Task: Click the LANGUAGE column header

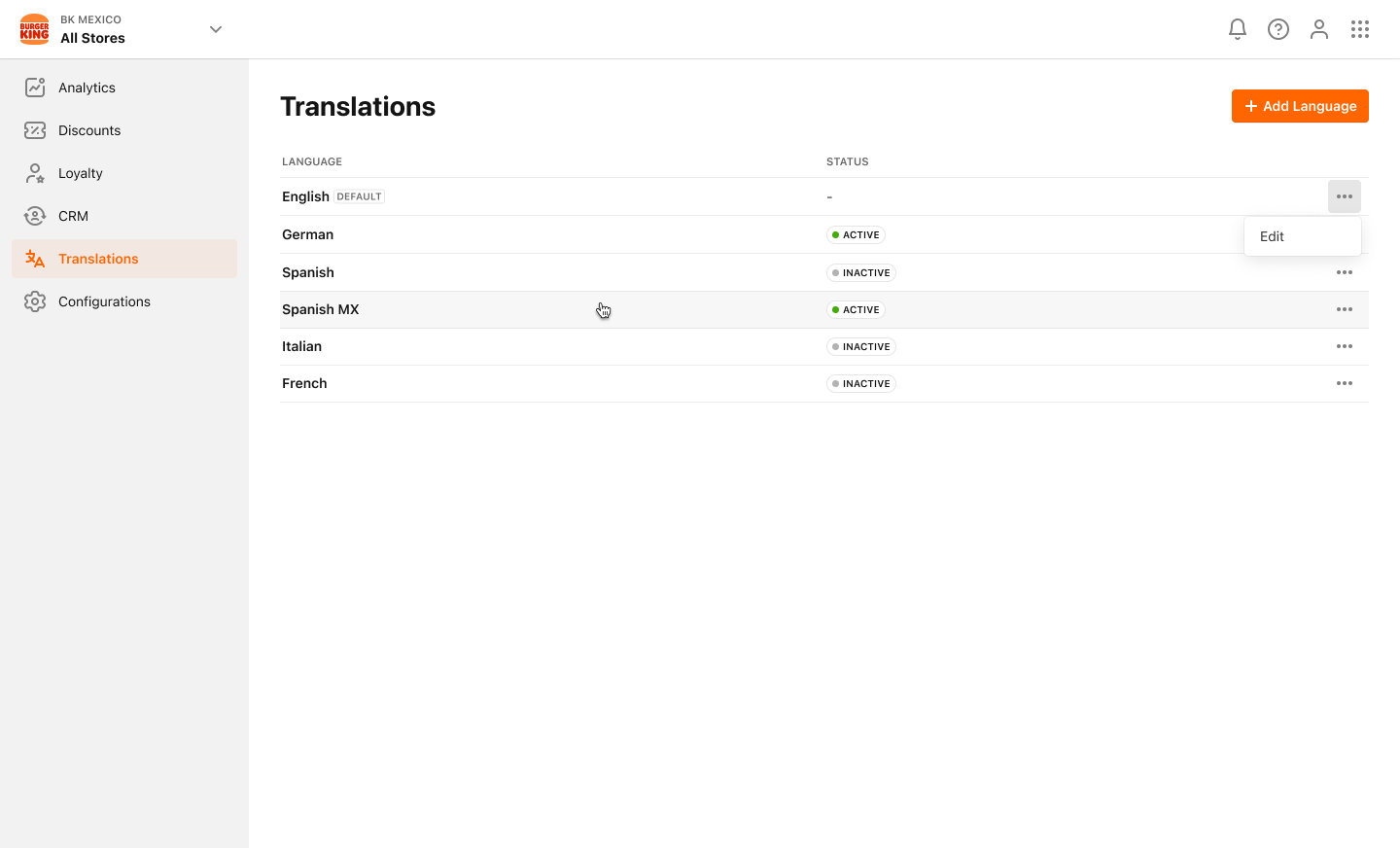Action: 312,161
